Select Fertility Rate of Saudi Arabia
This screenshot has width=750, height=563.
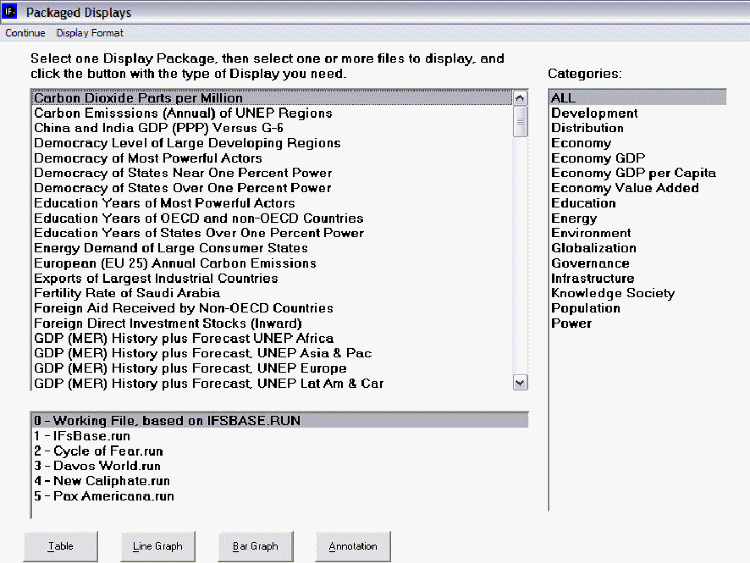coord(126,293)
